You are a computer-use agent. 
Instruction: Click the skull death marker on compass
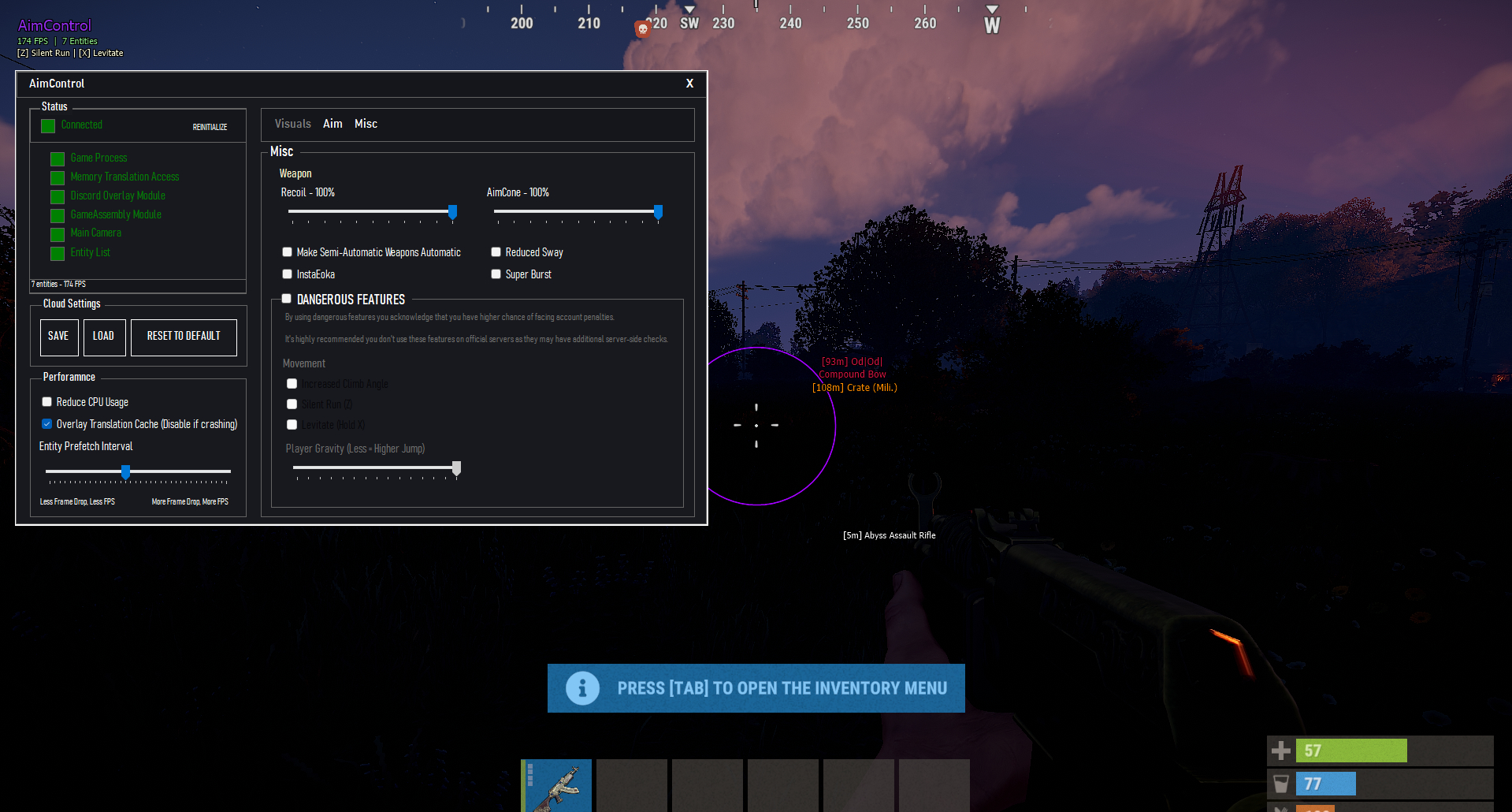pyautogui.click(x=642, y=29)
